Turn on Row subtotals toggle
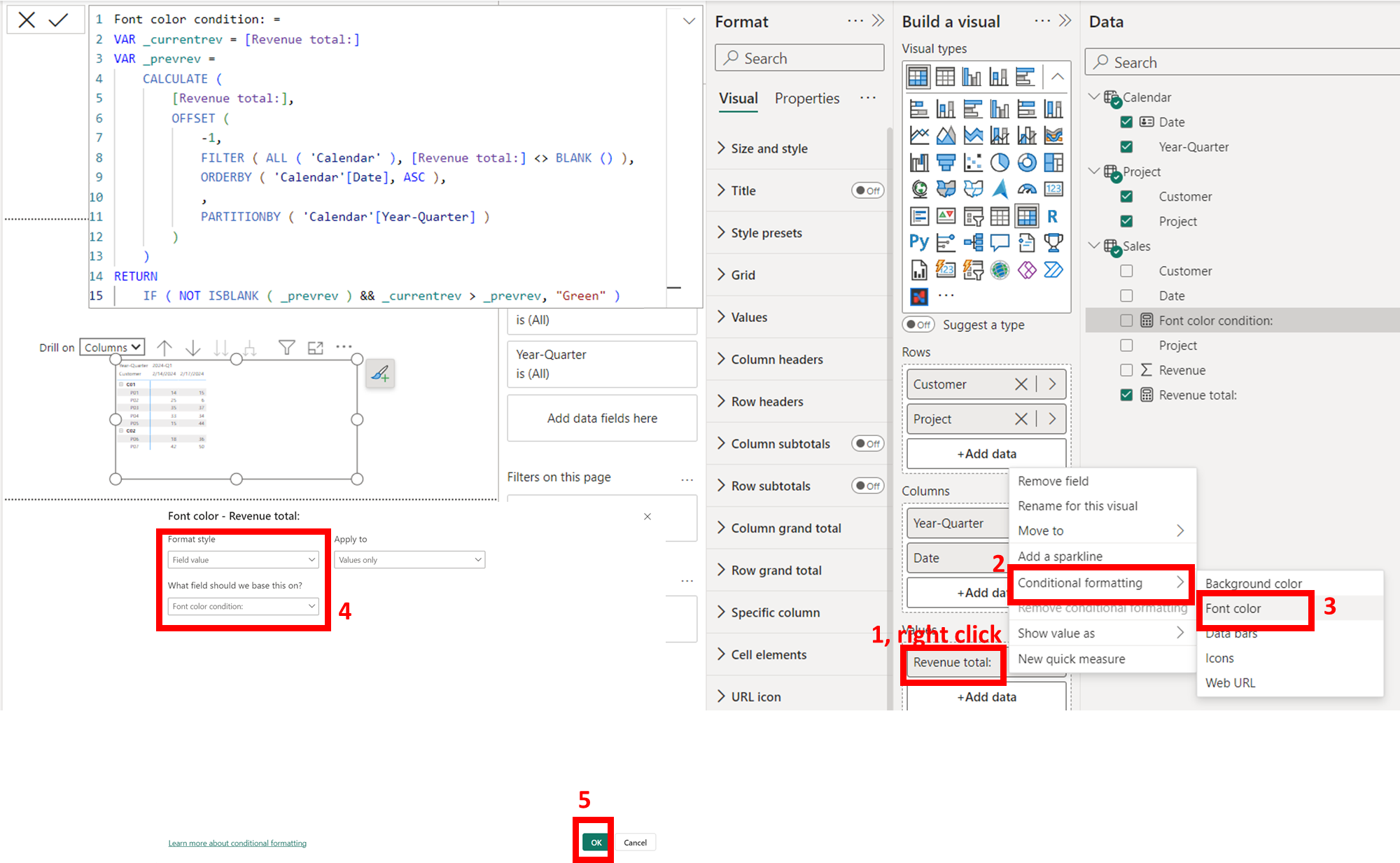Image resolution: width=1400 pixels, height=863 pixels. (x=868, y=486)
